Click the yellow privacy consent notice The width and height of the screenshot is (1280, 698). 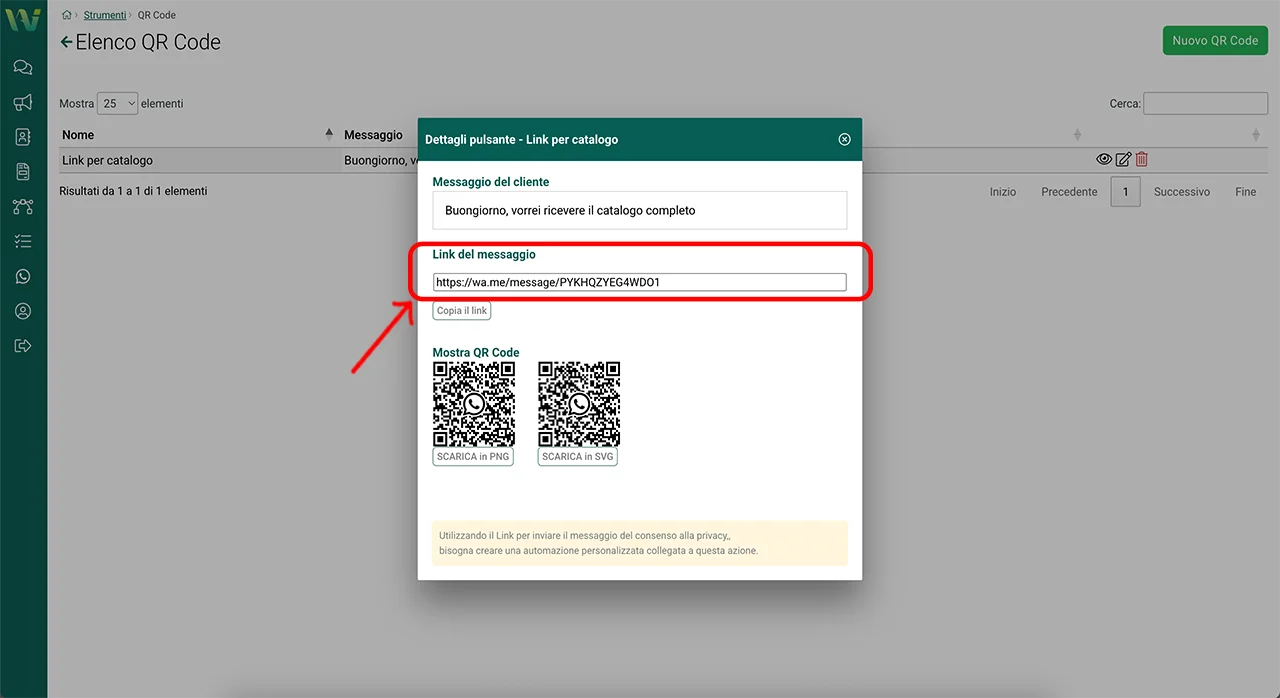[x=640, y=543]
